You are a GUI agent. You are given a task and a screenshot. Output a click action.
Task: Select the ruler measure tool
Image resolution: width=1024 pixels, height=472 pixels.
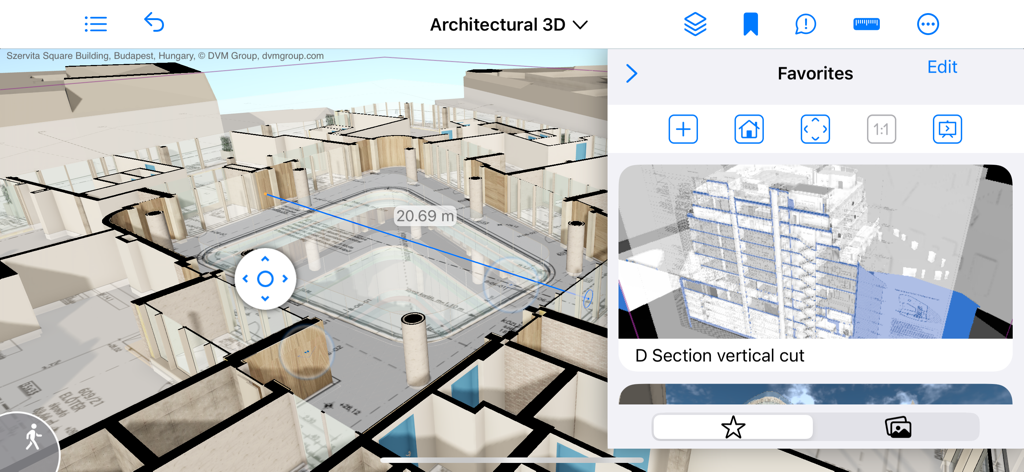coord(867,24)
